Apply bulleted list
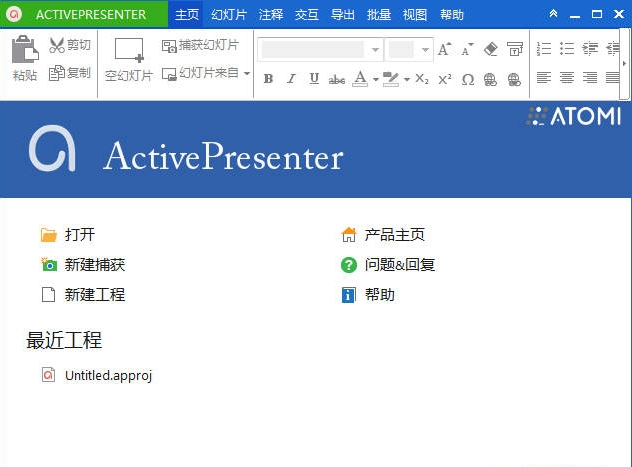 tap(567, 49)
